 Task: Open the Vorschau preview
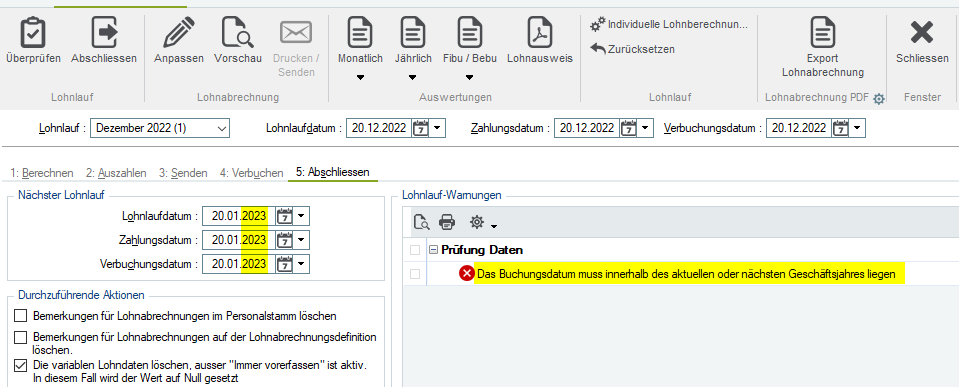click(237, 33)
